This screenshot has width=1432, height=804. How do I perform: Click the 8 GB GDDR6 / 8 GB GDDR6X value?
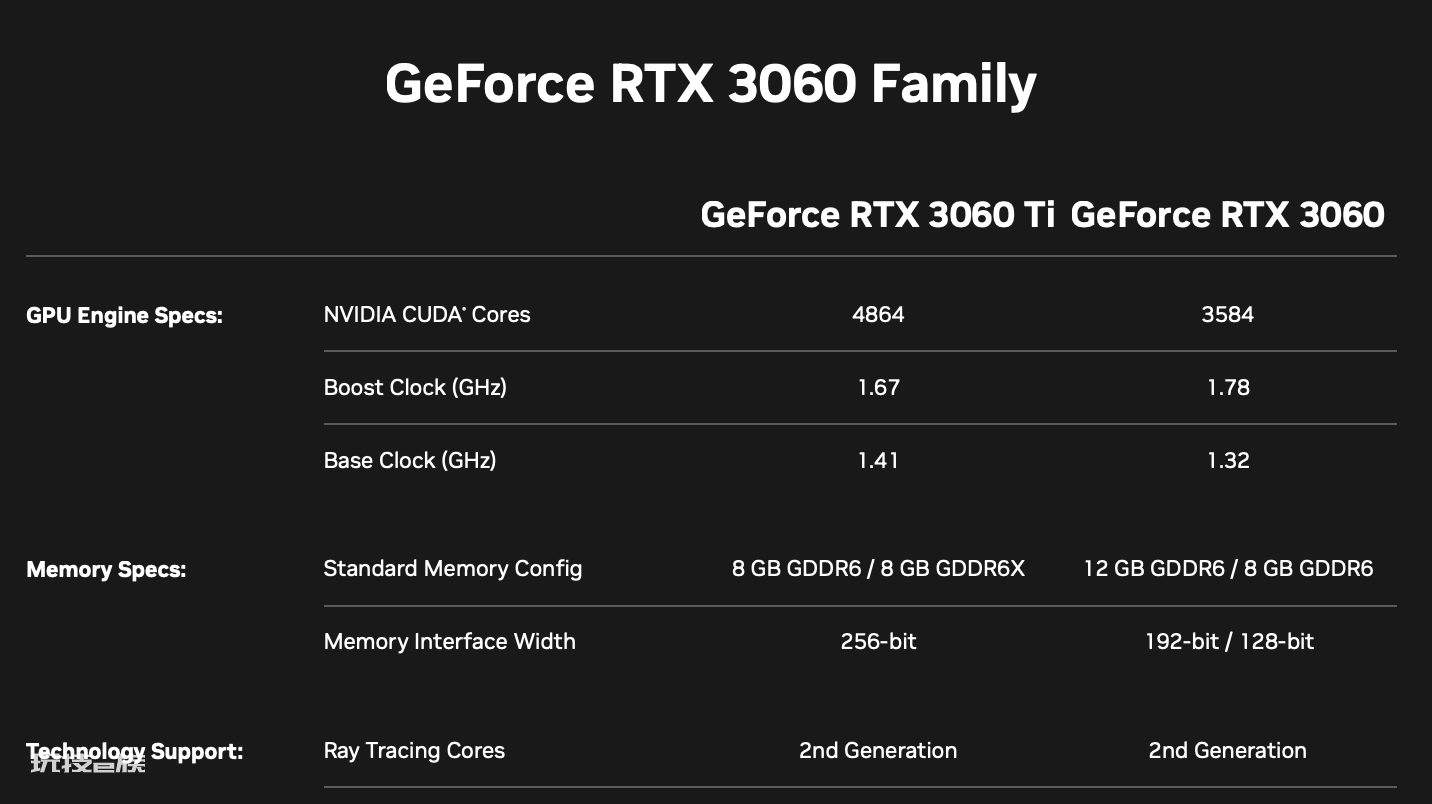(x=878, y=569)
